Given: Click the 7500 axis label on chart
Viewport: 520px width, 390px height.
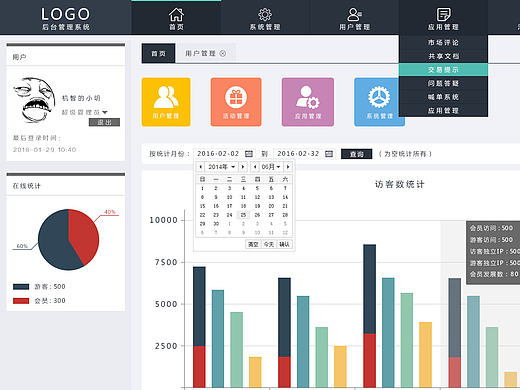Looking at the screenshot, I should tap(166, 262).
